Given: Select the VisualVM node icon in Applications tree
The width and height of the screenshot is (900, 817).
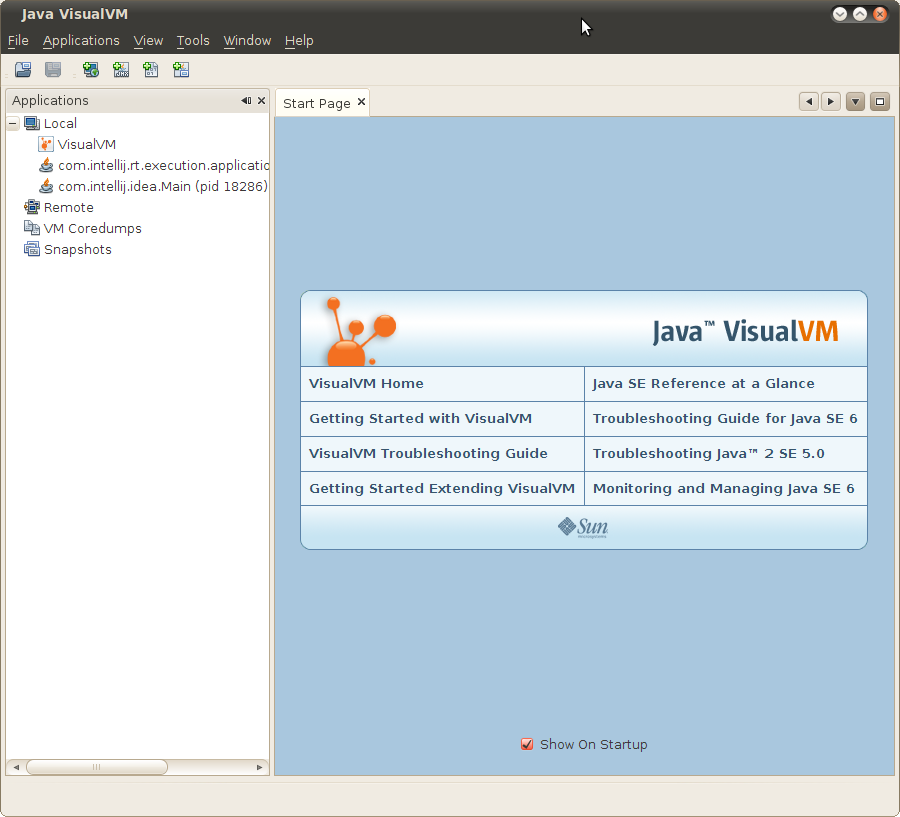Looking at the screenshot, I should click(x=45, y=143).
